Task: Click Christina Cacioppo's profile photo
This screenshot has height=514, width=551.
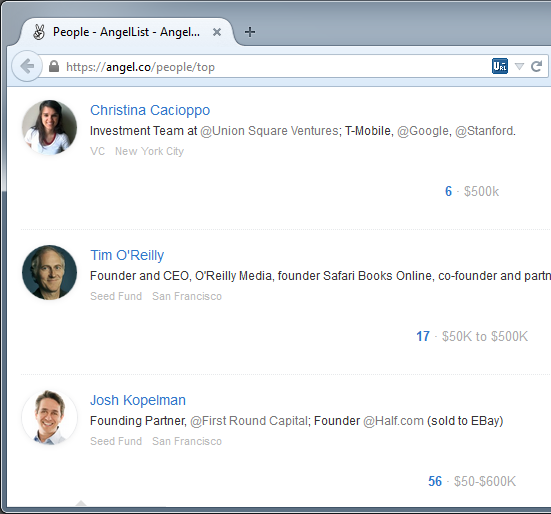Action: 49,128
